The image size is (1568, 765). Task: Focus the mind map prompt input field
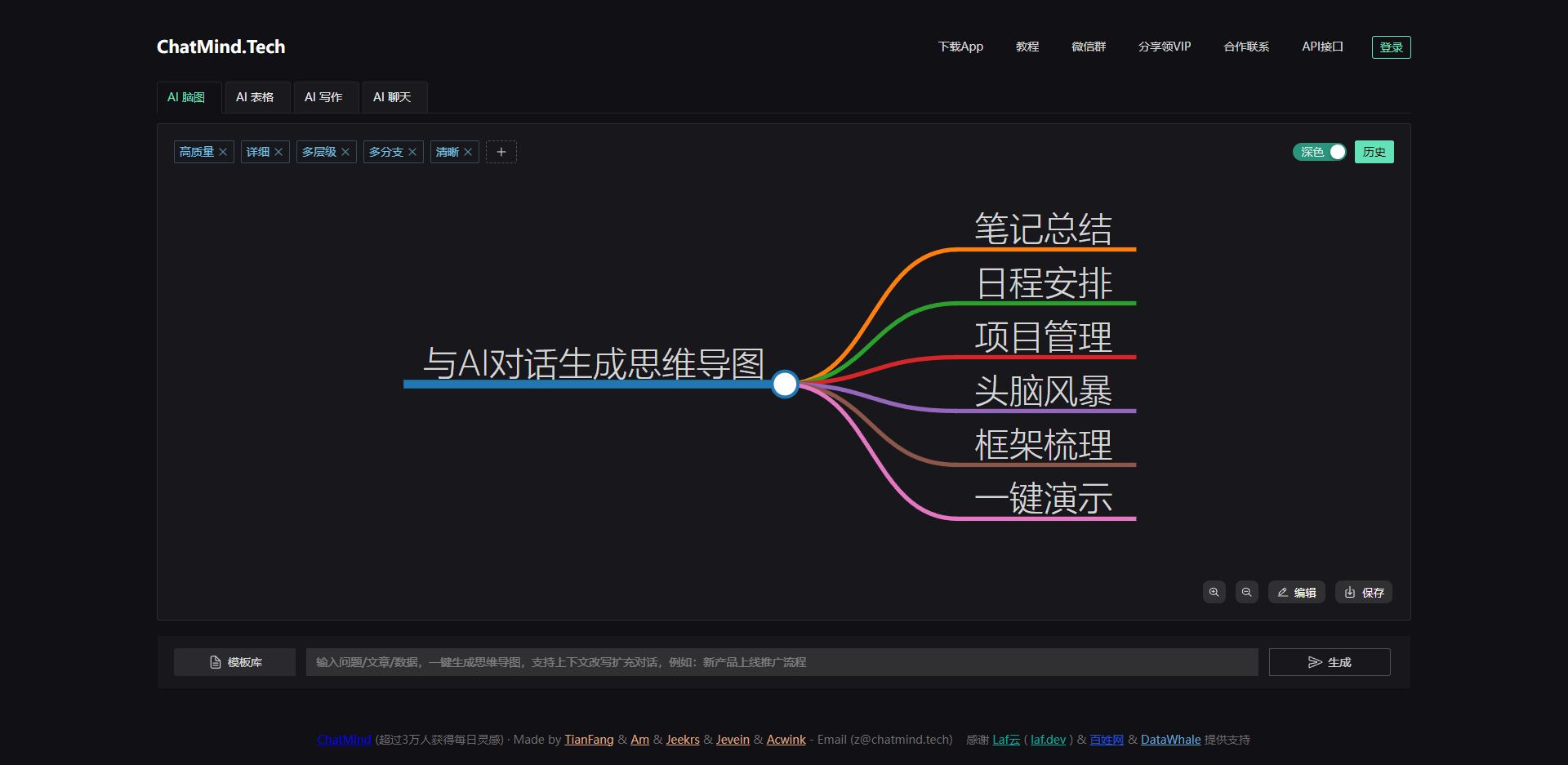click(x=781, y=662)
